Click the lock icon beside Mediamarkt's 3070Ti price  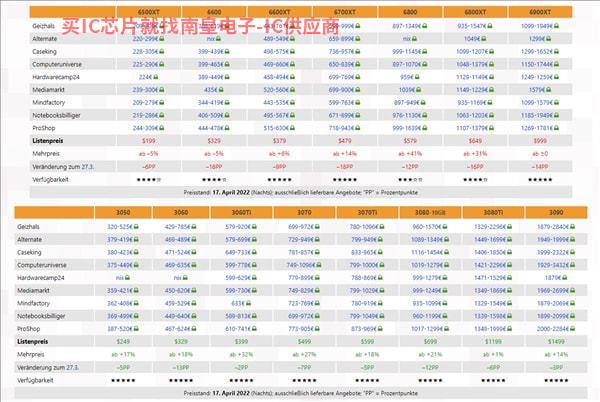[x=381, y=290]
